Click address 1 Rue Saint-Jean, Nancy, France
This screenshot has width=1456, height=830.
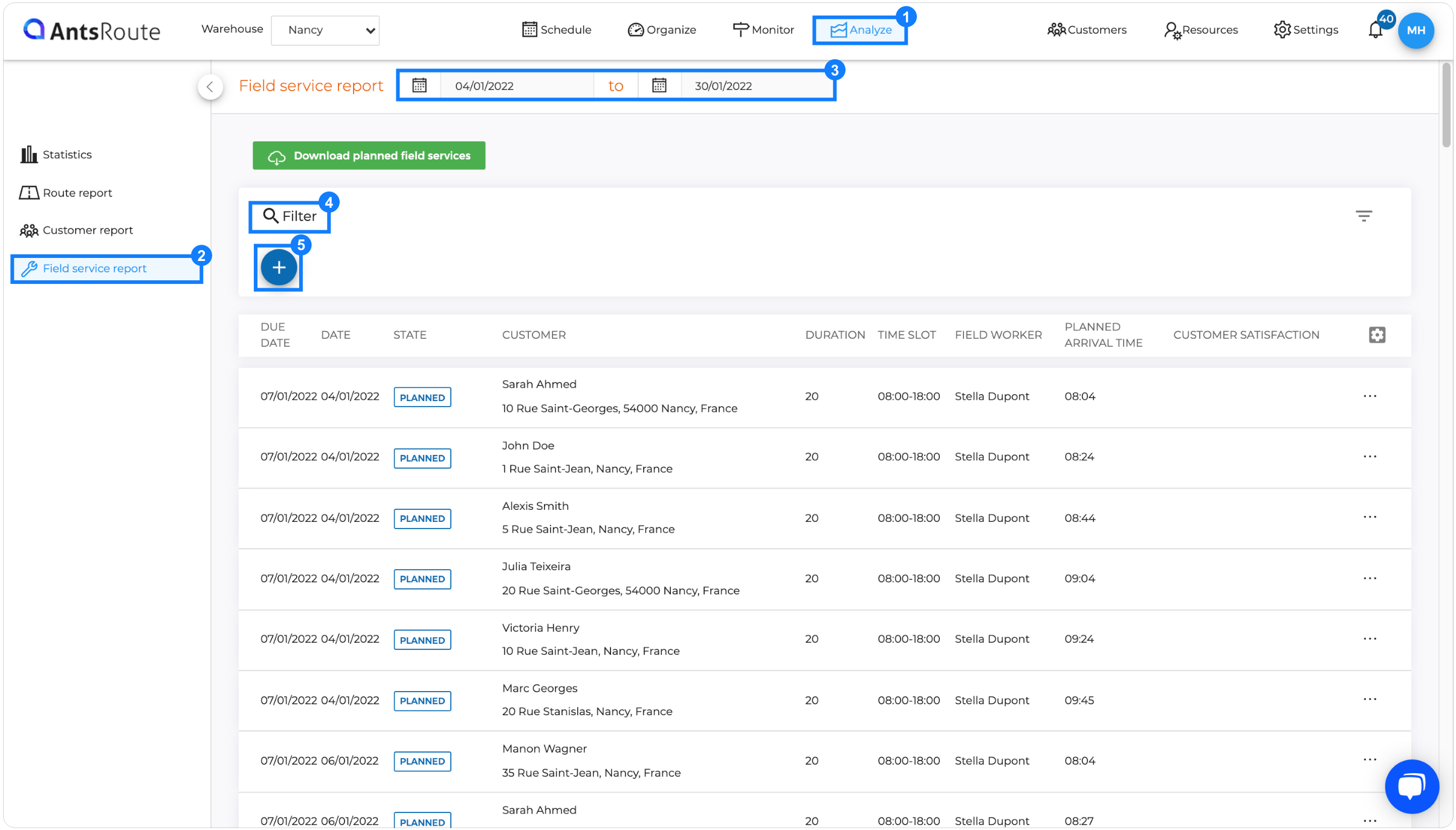[x=587, y=469]
